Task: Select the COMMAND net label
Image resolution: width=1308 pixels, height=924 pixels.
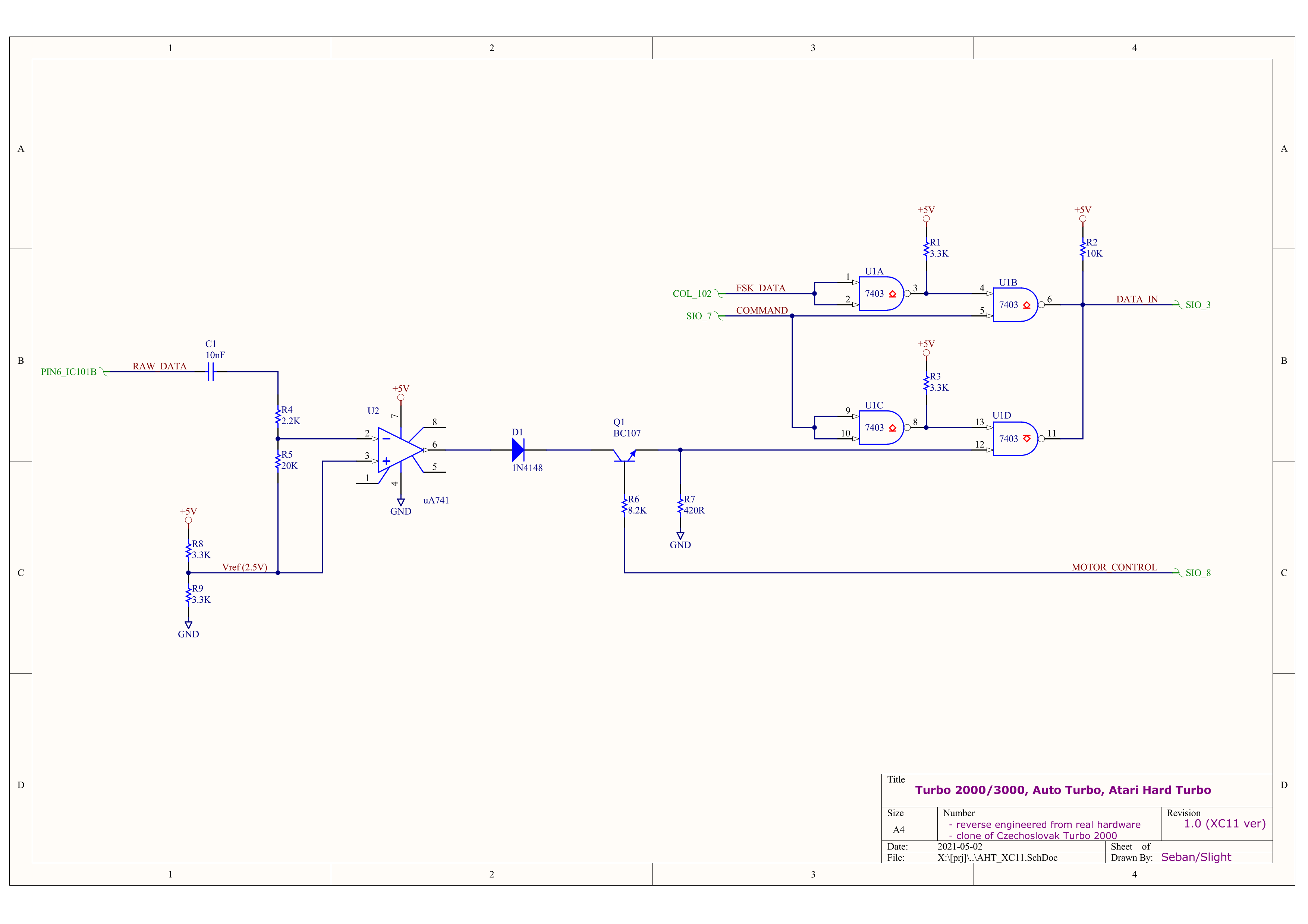Action: click(x=762, y=310)
